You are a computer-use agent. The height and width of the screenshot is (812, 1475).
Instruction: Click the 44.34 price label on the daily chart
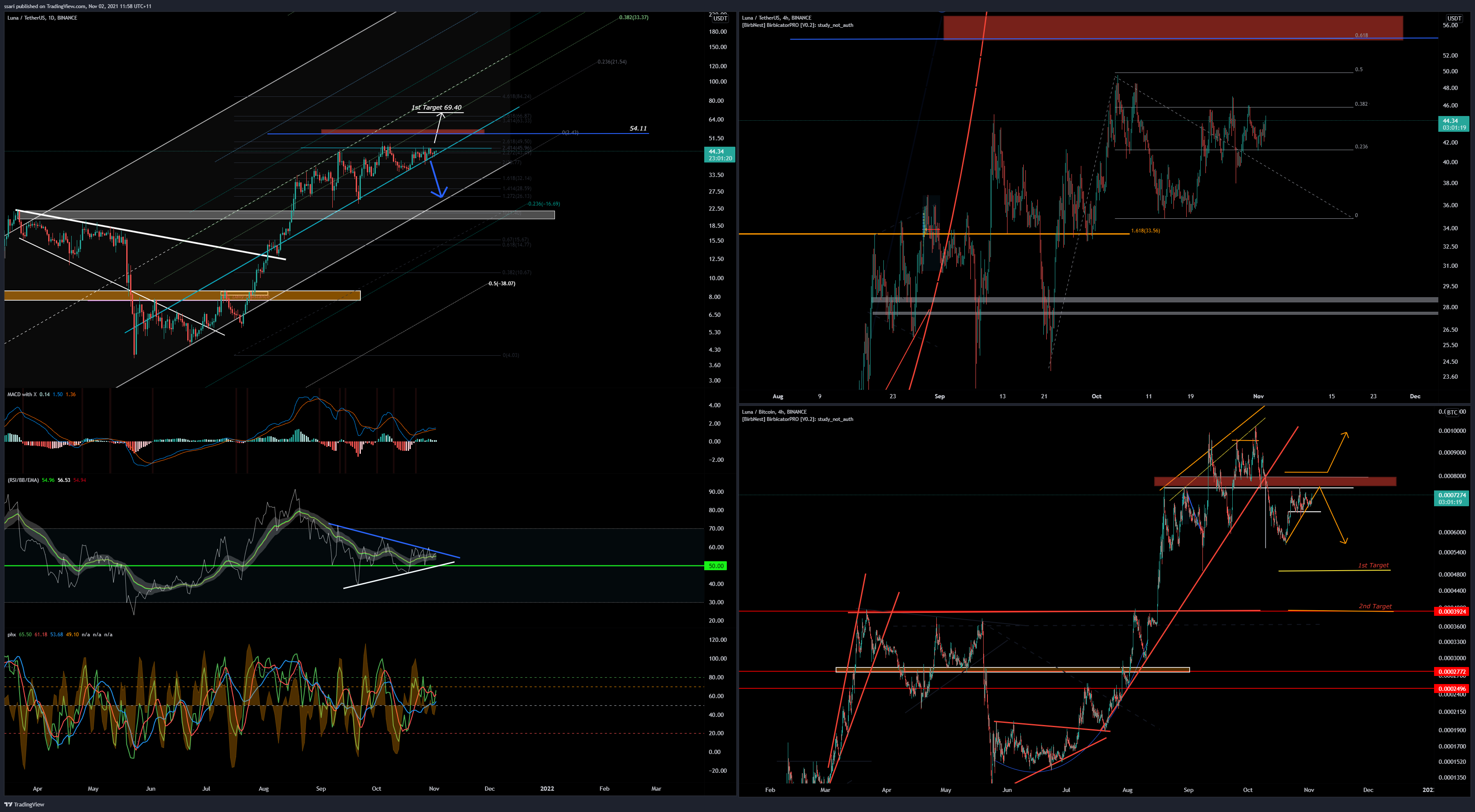point(719,155)
